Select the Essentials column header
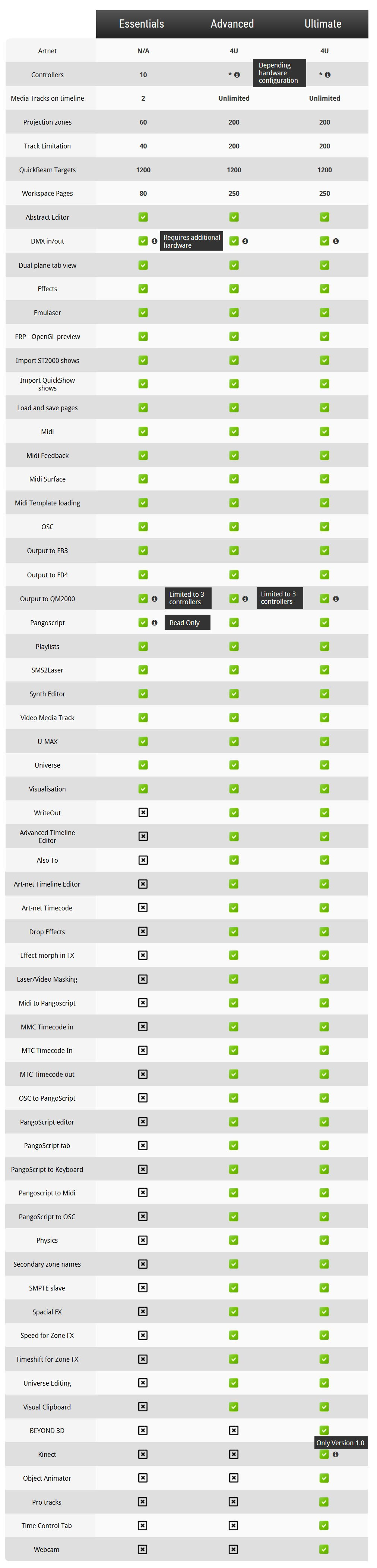377x1568 pixels. click(x=142, y=24)
